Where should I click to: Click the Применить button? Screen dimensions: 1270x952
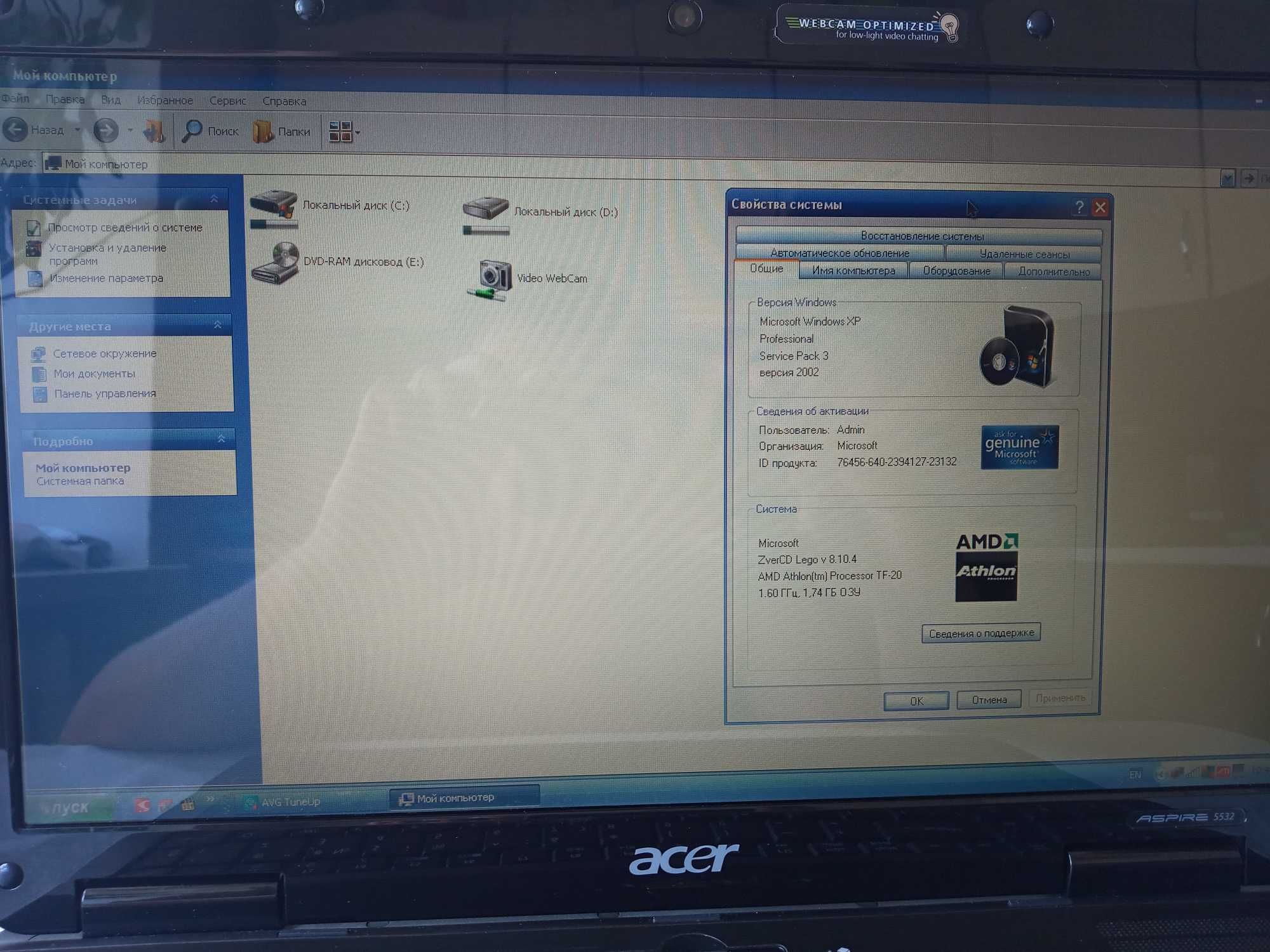pos(1060,698)
